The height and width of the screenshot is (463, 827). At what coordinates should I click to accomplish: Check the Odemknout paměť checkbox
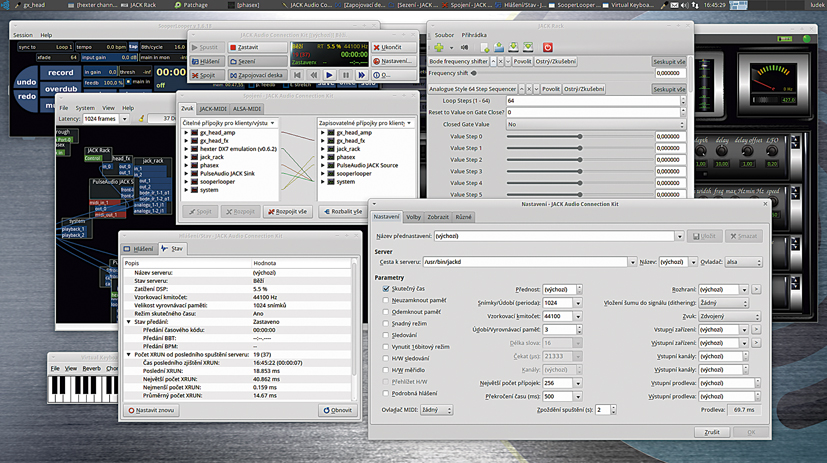tap(386, 312)
